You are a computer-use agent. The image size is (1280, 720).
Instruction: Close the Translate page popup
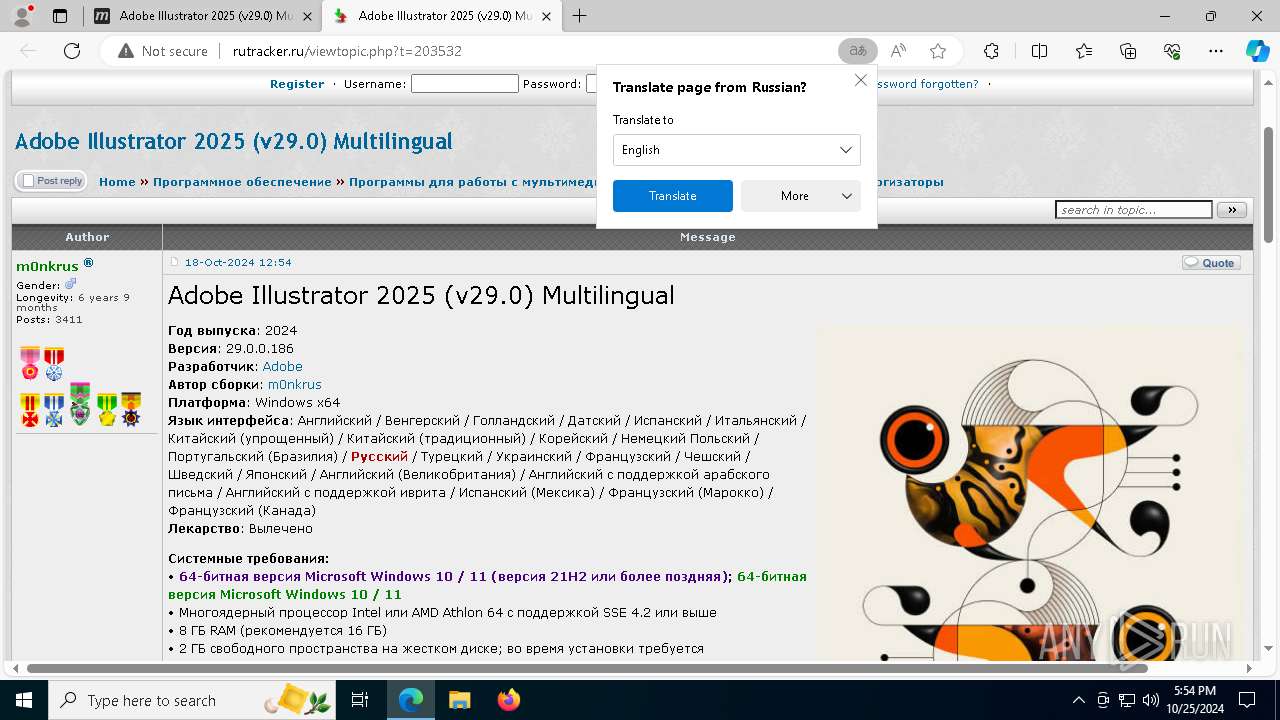point(860,80)
